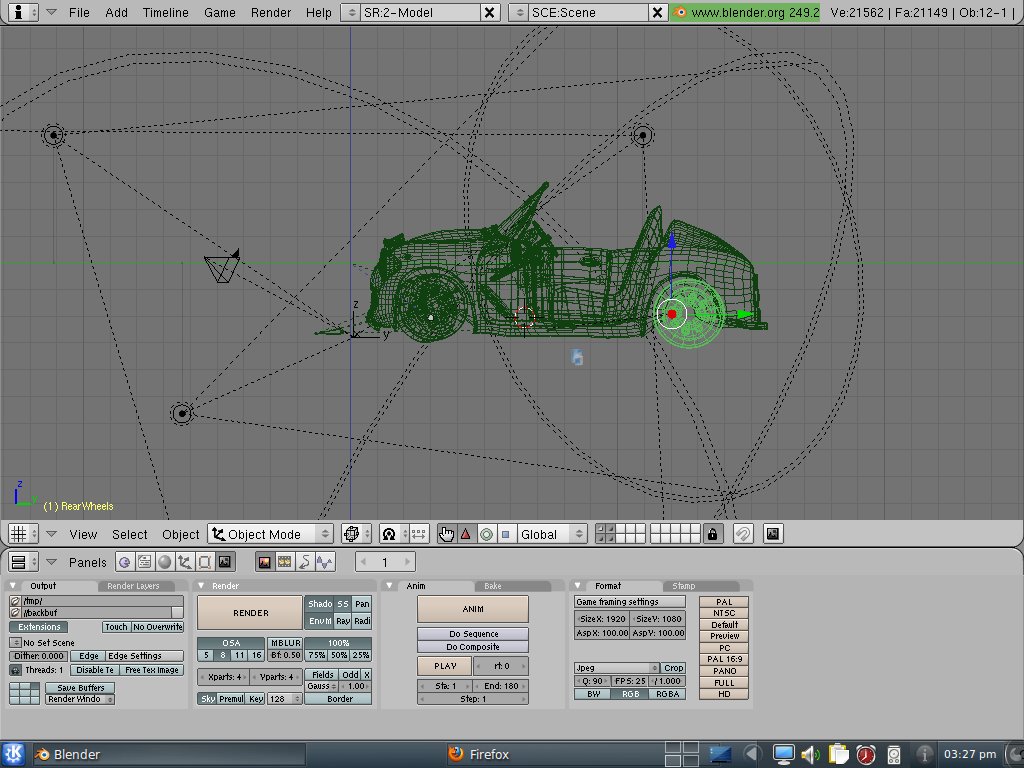Open the Select menu in 3D header

pos(129,535)
